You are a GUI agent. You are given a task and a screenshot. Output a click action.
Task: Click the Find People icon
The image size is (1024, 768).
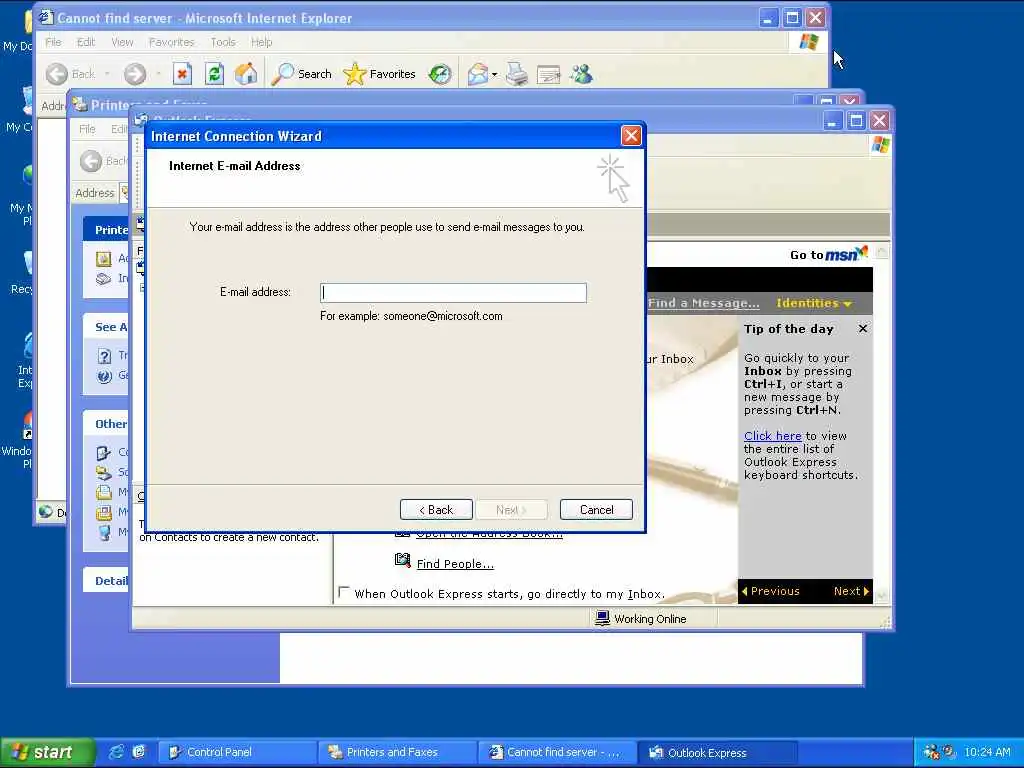click(402, 561)
